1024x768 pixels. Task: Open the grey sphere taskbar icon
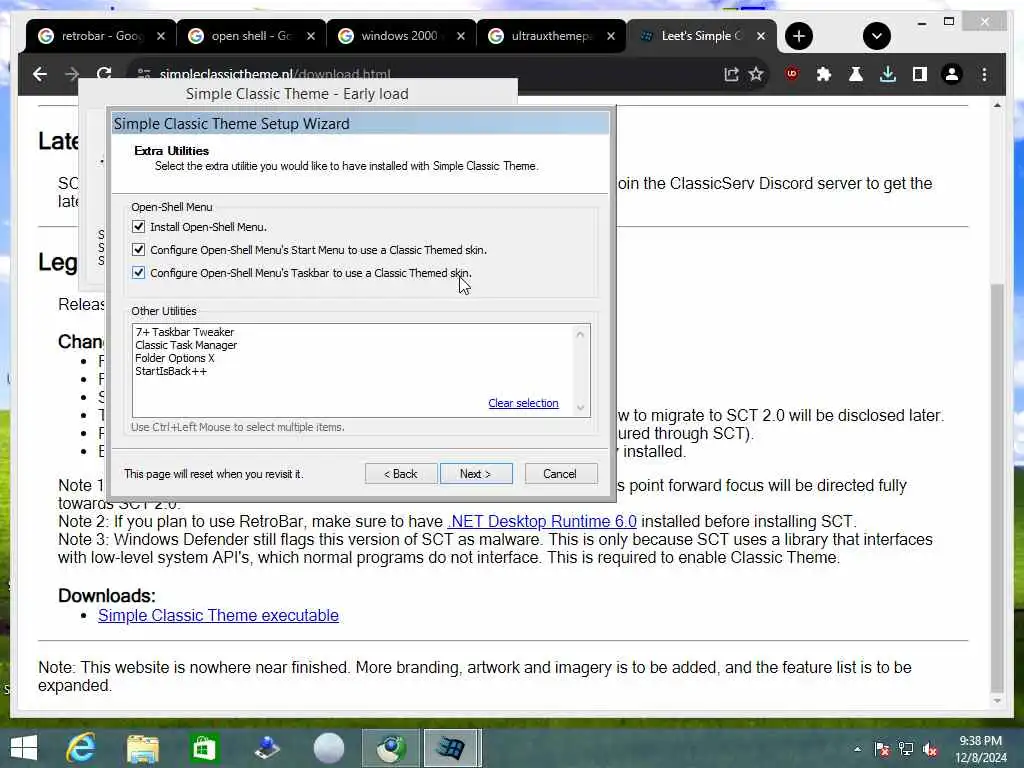click(328, 748)
